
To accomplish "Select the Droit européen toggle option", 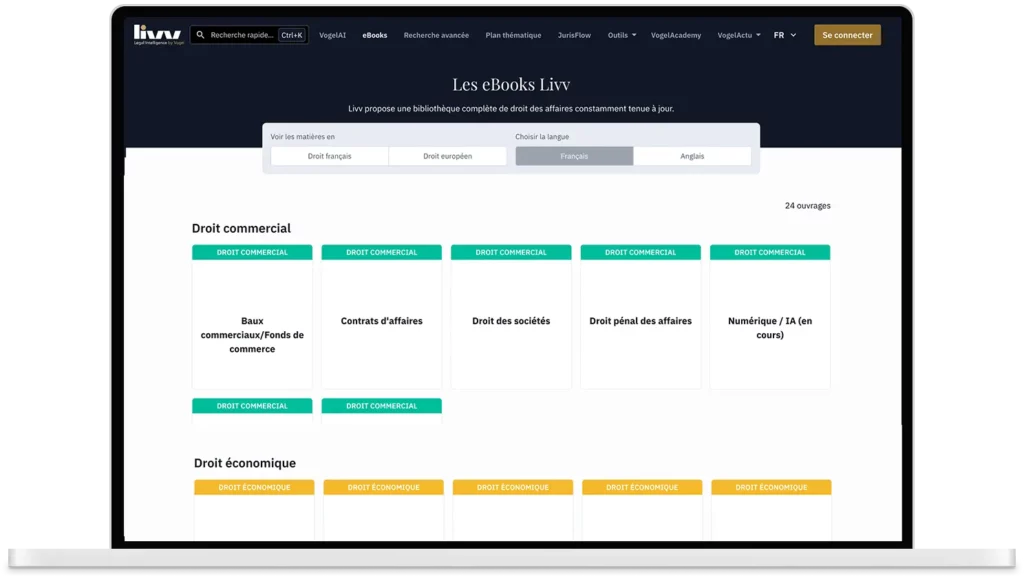I will 447,156.
